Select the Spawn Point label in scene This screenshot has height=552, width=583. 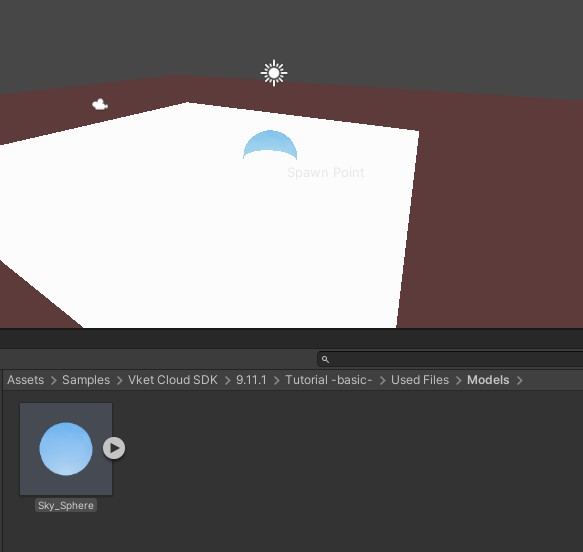coord(326,172)
